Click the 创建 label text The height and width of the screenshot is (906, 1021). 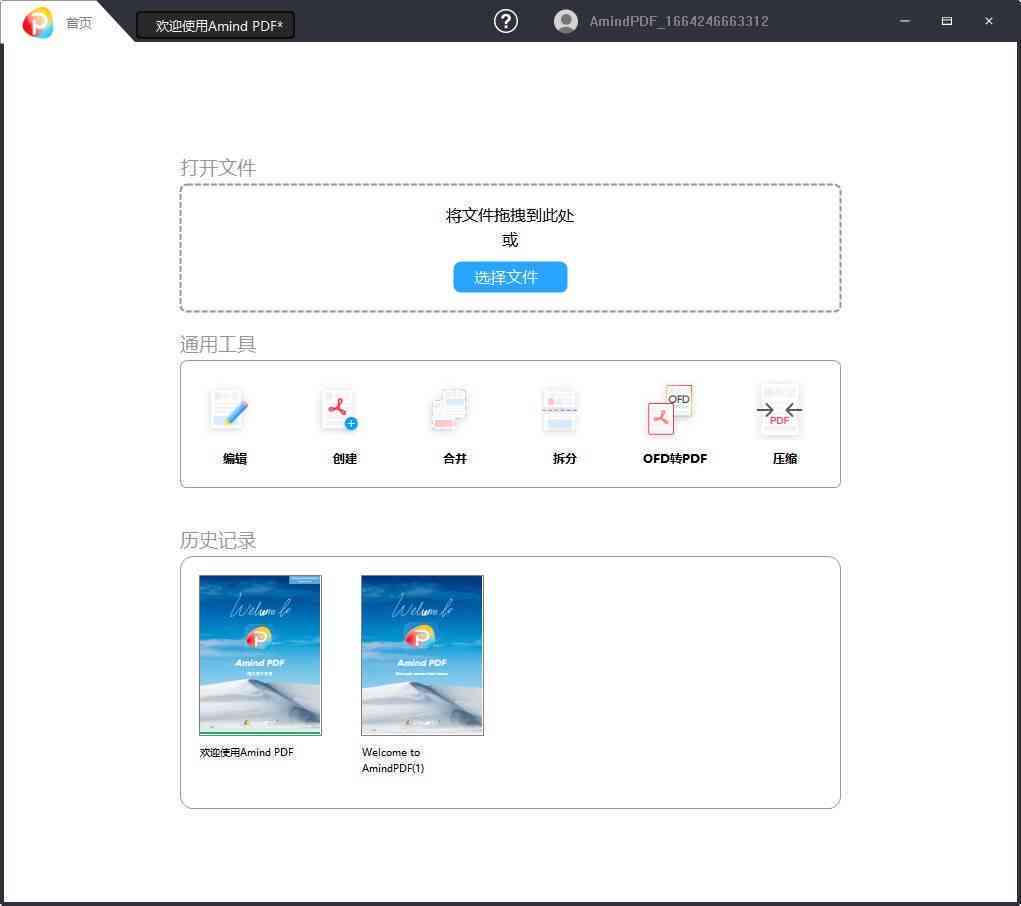344,459
